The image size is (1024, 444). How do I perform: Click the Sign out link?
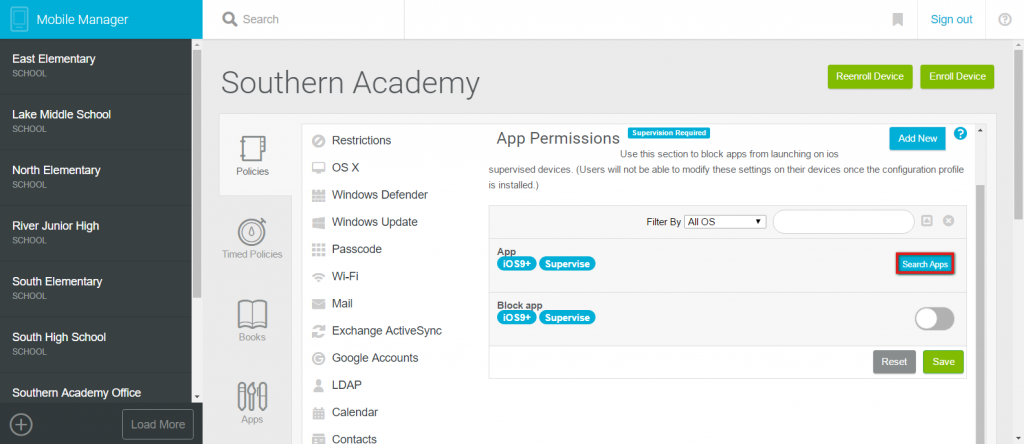[x=952, y=20]
